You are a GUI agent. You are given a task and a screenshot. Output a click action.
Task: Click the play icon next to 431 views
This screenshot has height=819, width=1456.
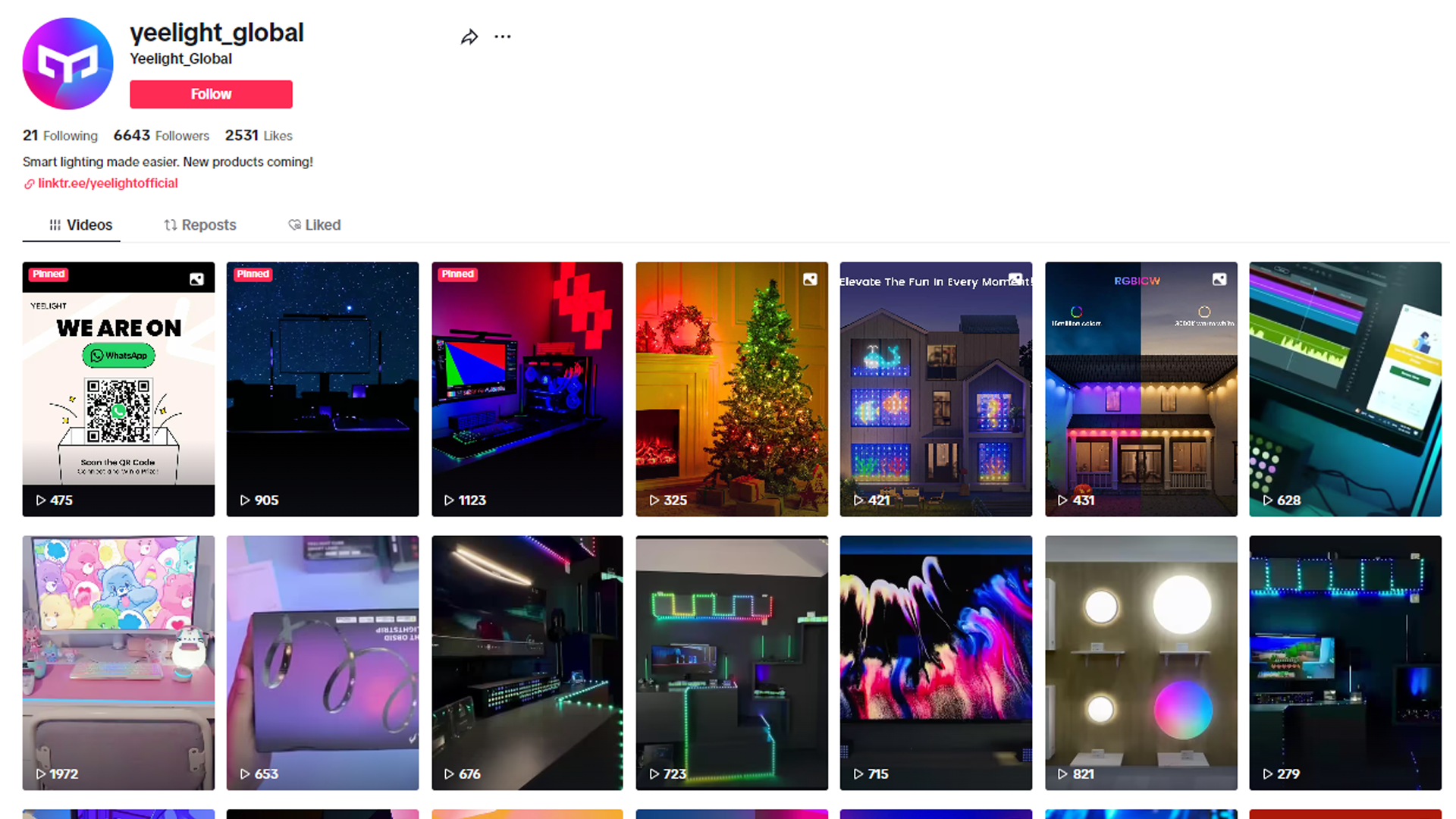[x=1063, y=500]
